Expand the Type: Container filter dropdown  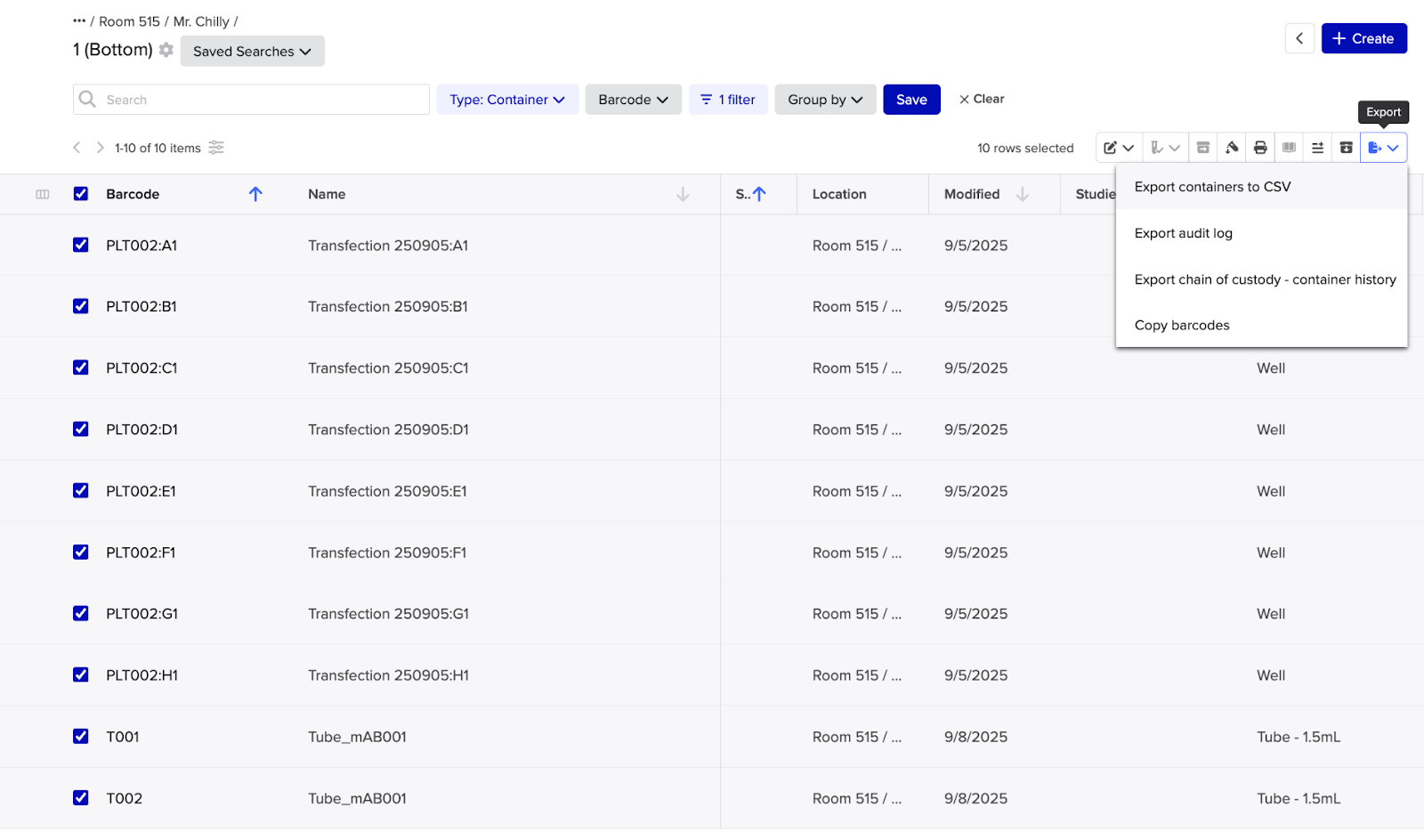point(506,99)
